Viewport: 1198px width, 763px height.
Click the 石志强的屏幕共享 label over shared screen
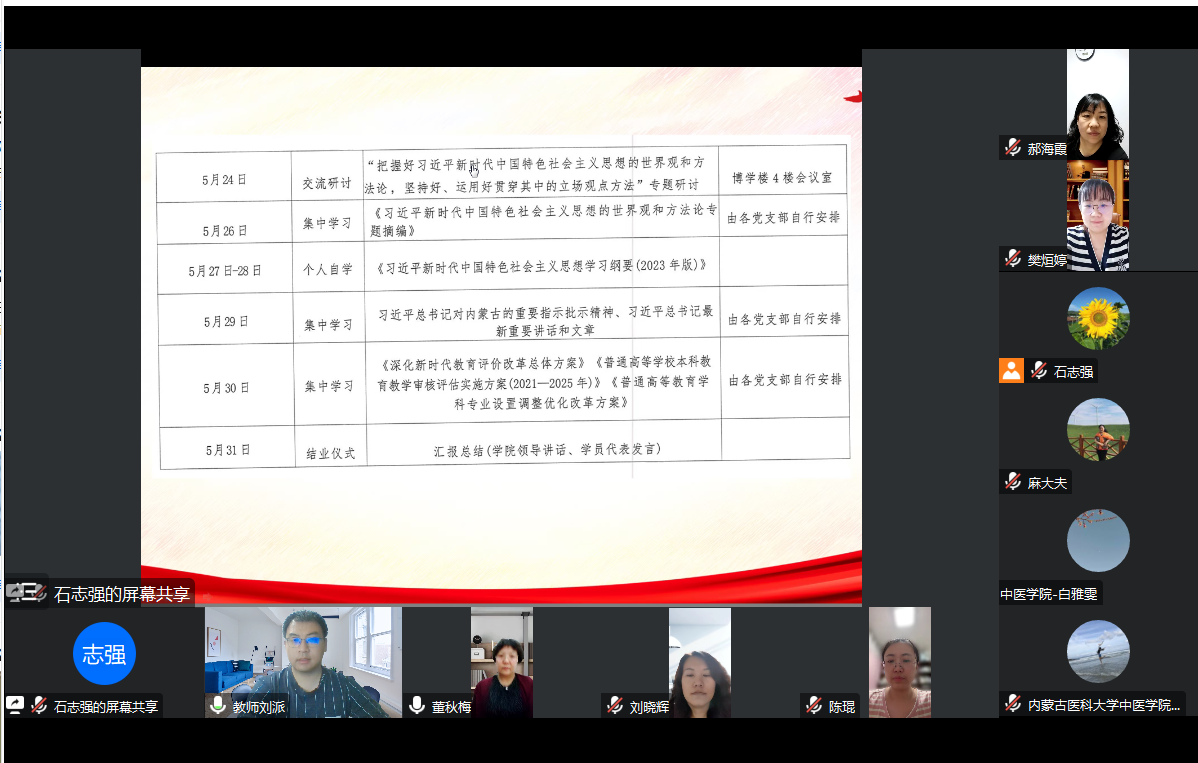coord(121,594)
